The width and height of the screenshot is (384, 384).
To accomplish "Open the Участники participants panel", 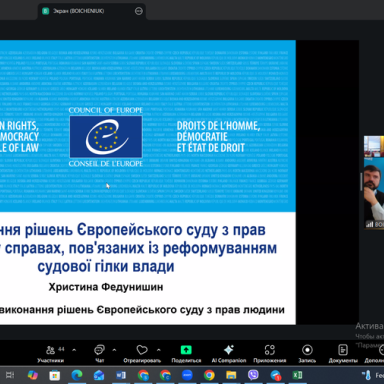I will (51, 353).
